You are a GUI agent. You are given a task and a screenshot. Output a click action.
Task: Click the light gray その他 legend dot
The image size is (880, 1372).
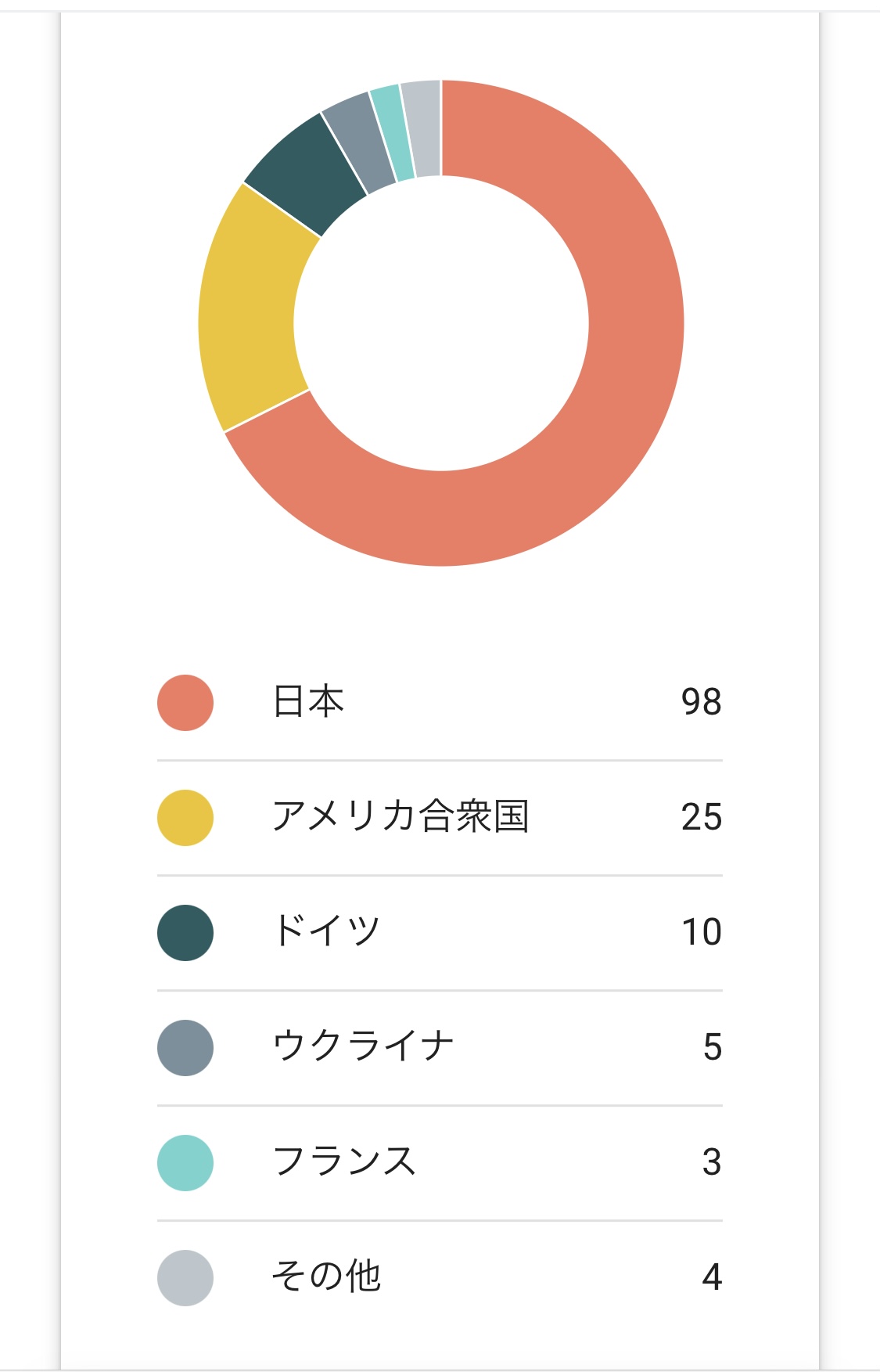pyautogui.click(x=185, y=1277)
